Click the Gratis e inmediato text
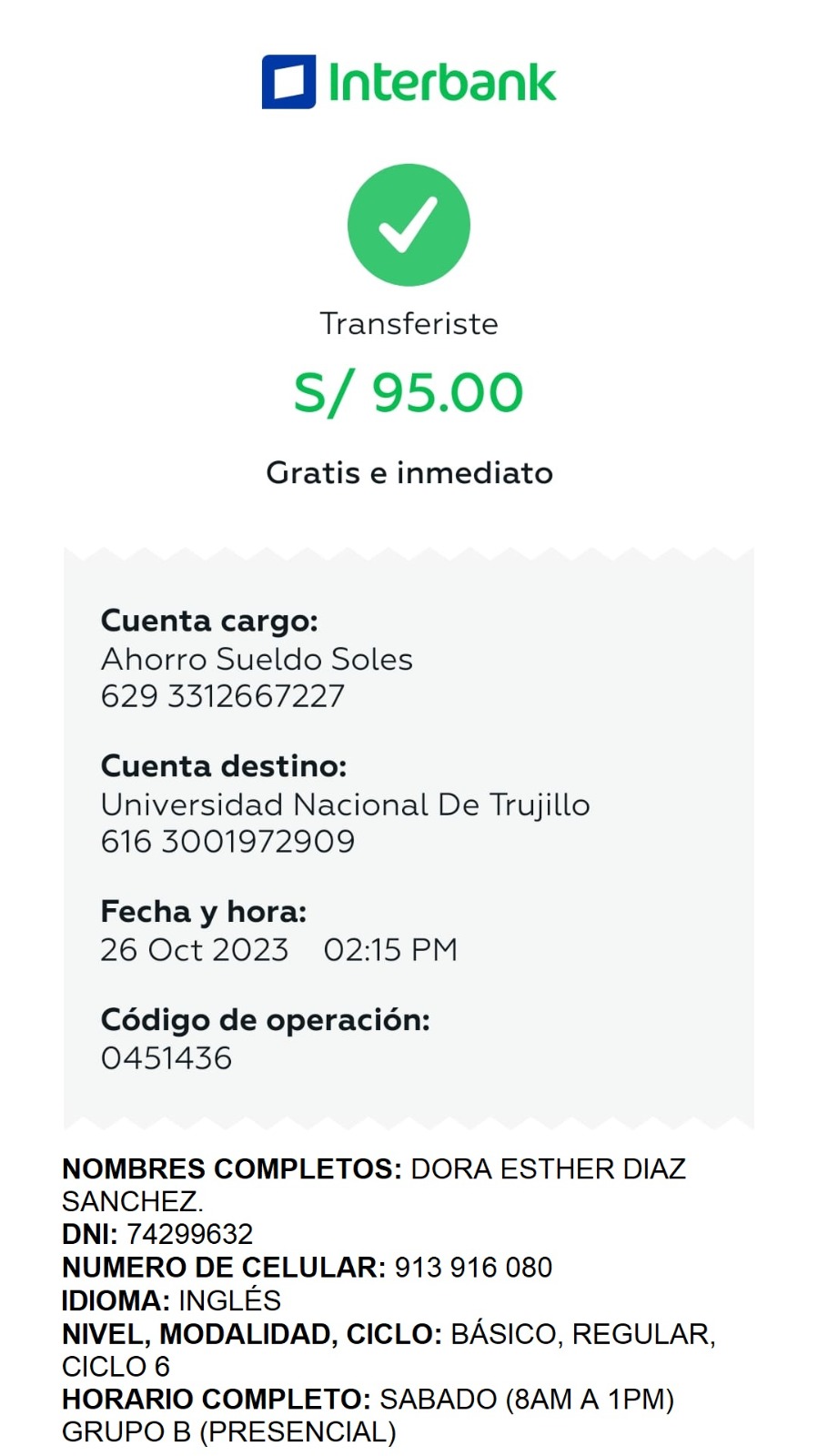 pos(409,473)
